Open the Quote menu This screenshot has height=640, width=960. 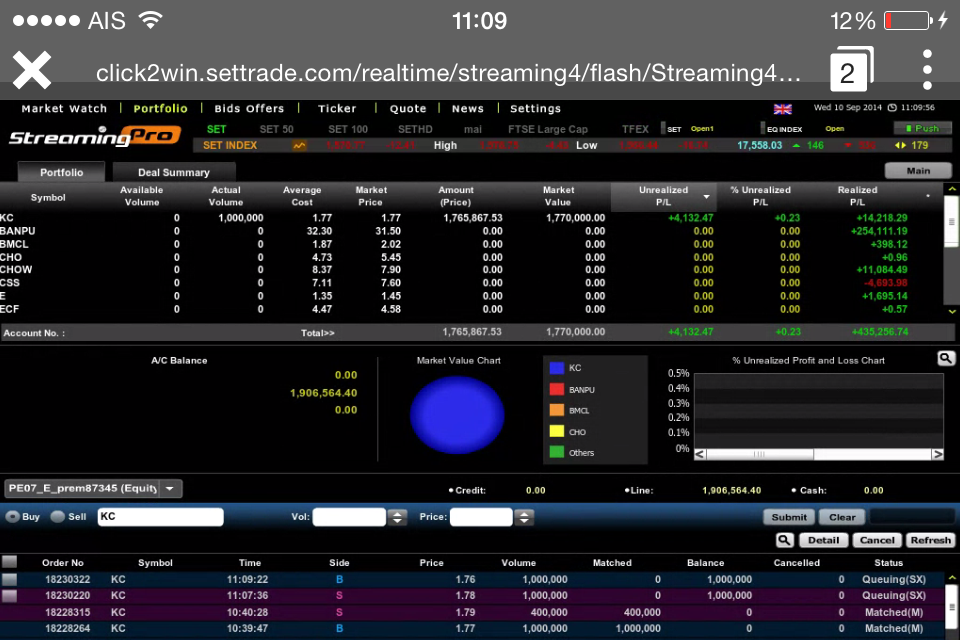[408, 108]
